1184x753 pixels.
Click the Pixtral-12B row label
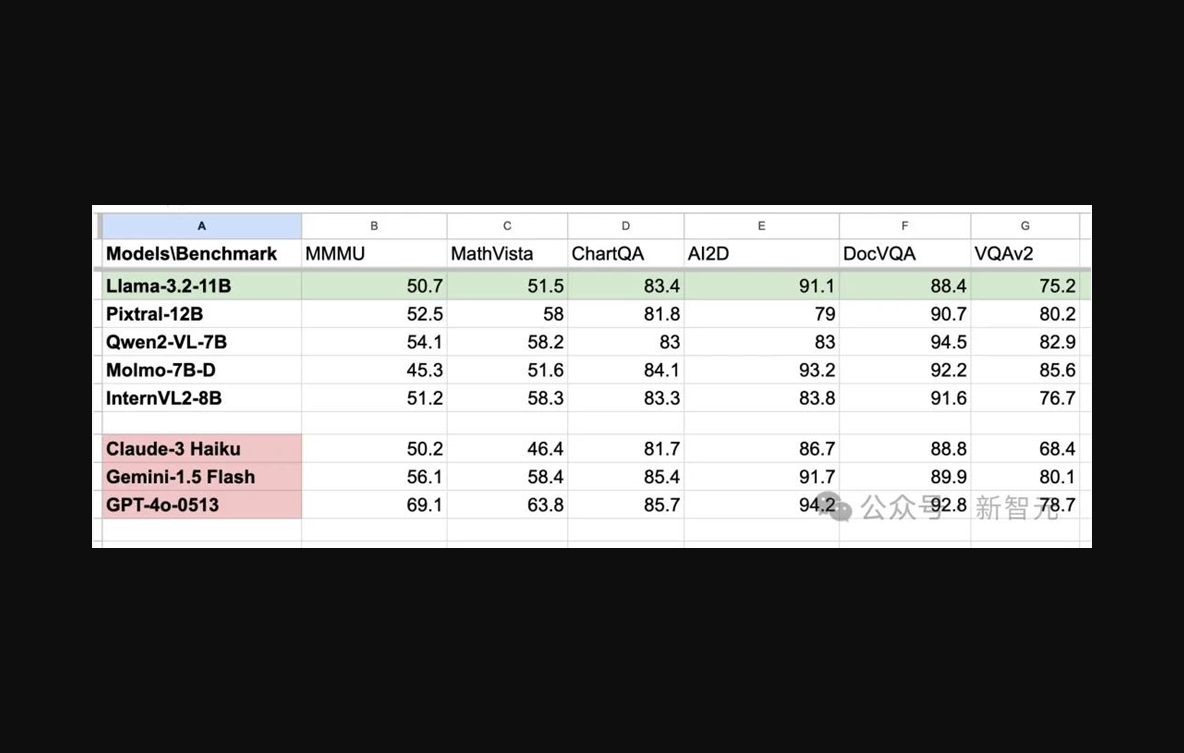(155, 314)
